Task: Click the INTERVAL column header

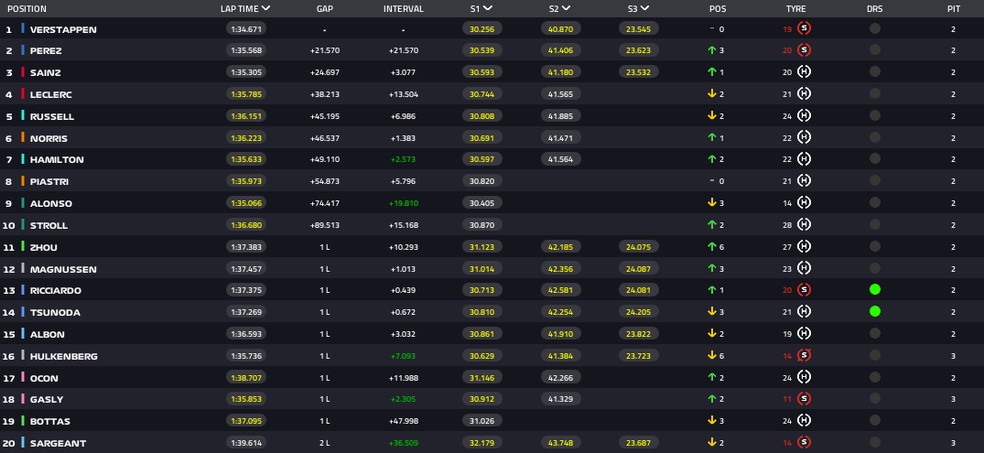Action: tap(404, 9)
